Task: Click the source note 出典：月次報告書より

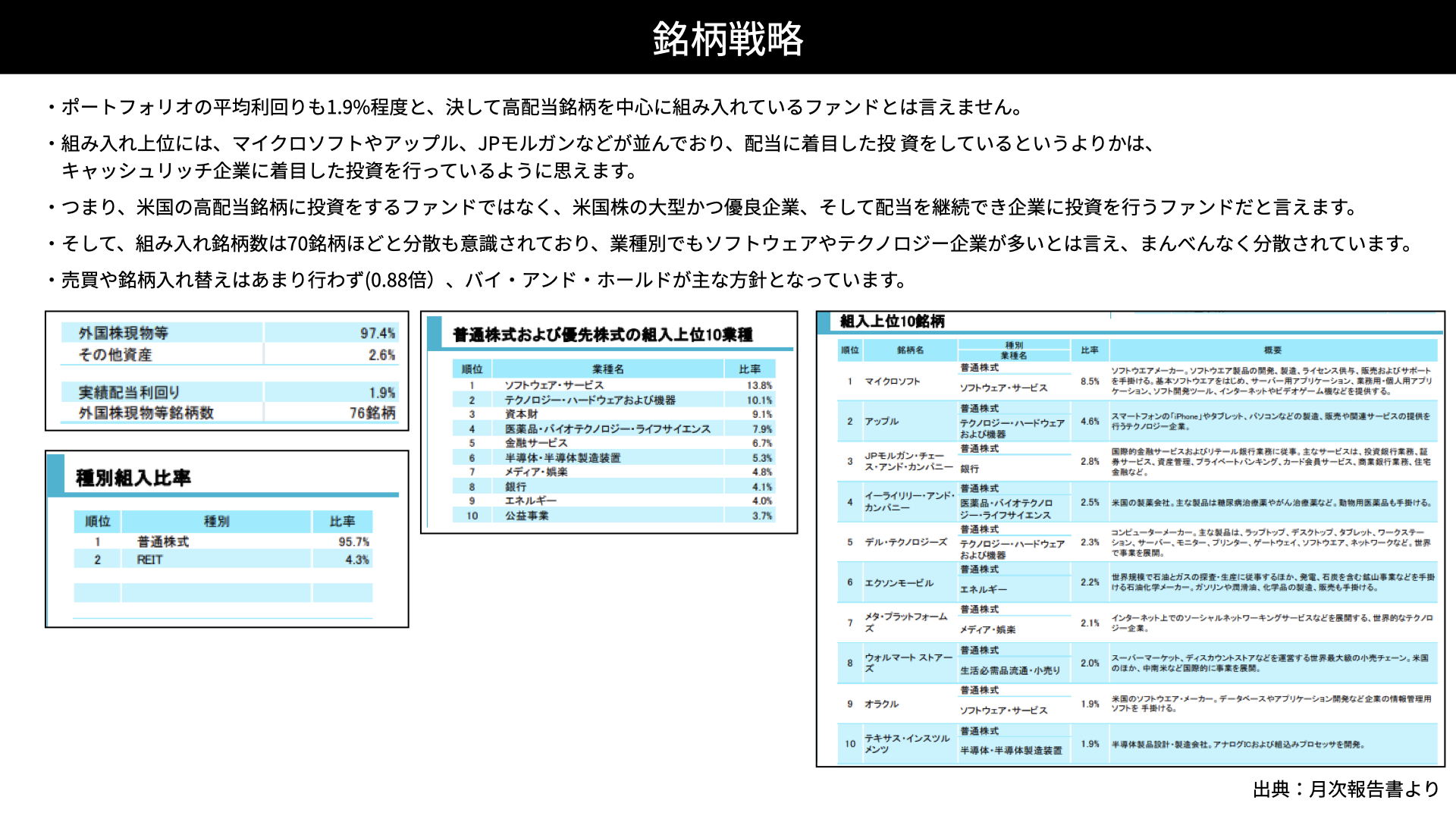Action: tap(1346, 789)
